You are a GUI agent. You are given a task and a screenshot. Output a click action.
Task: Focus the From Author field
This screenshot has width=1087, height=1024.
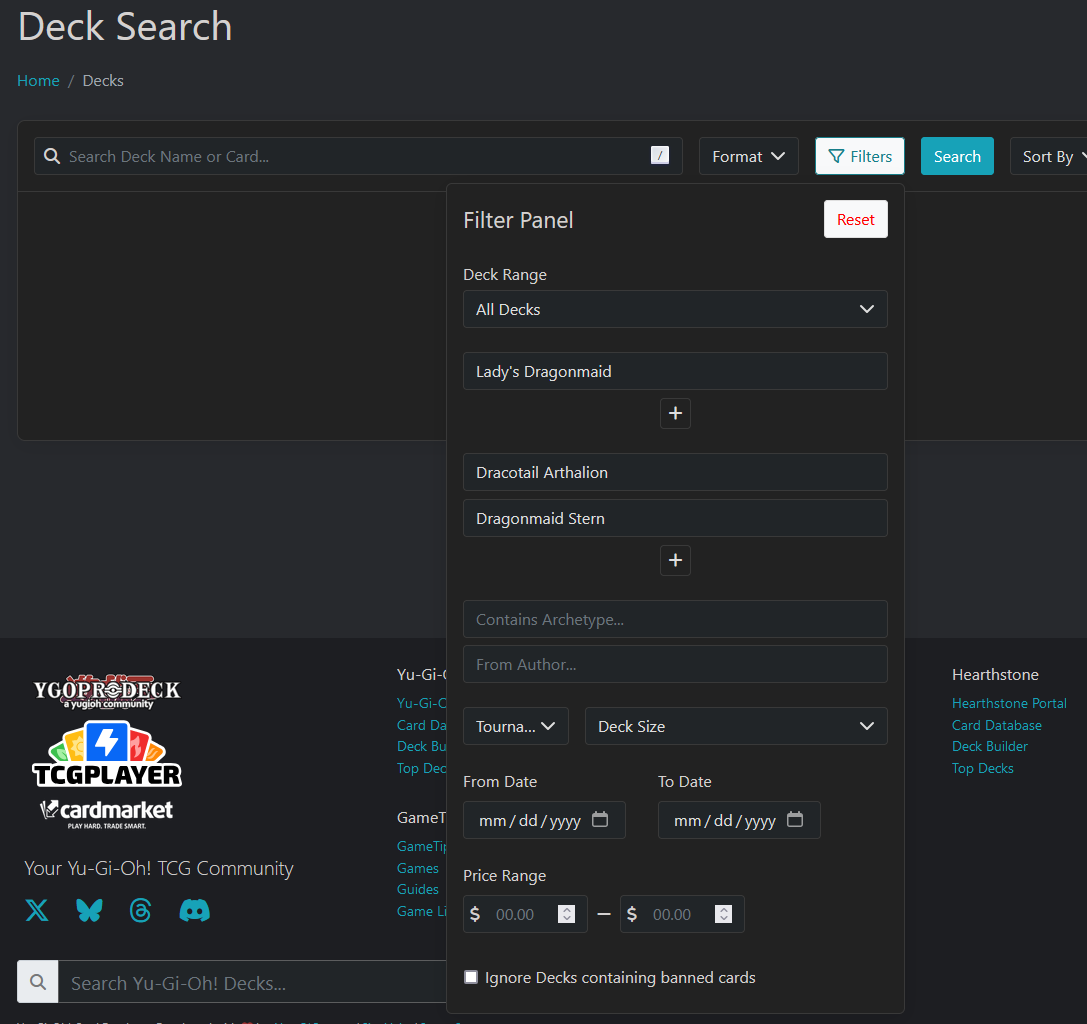(x=675, y=664)
